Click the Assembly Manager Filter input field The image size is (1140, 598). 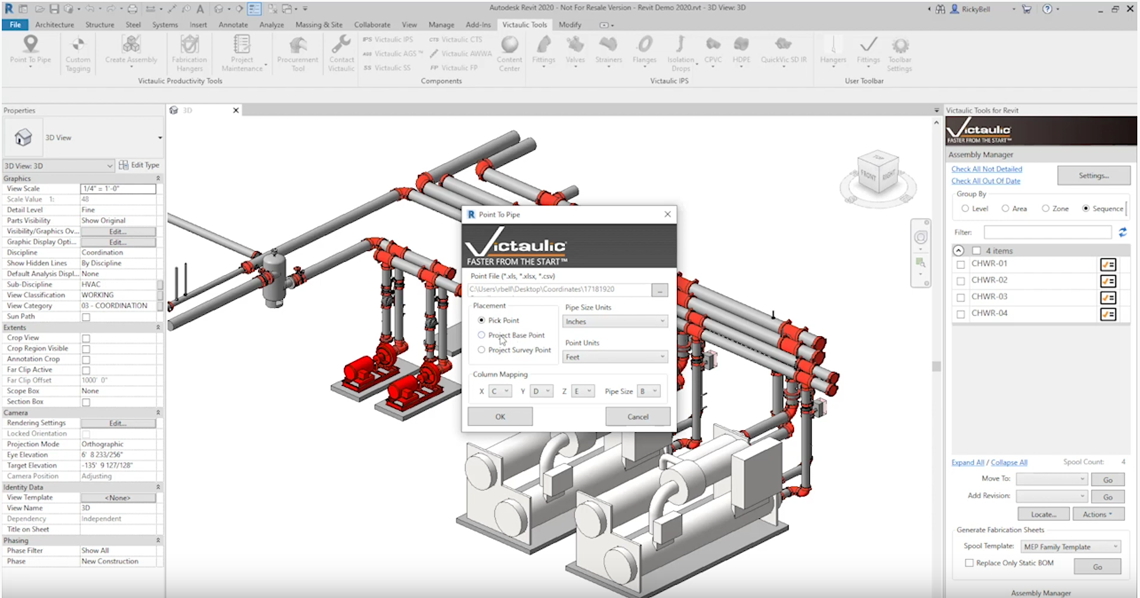(1048, 233)
